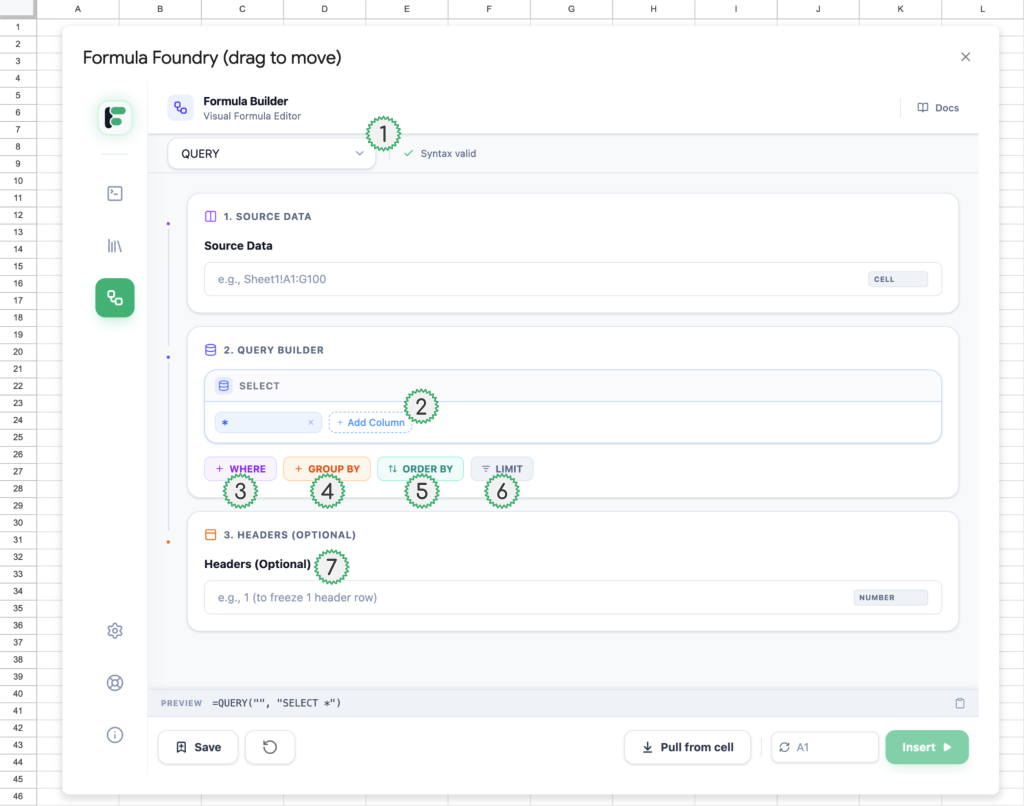The width and height of the screenshot is (1024, 806).
Task: Open support via the lifebuoy icon
Action: [115, 683]
